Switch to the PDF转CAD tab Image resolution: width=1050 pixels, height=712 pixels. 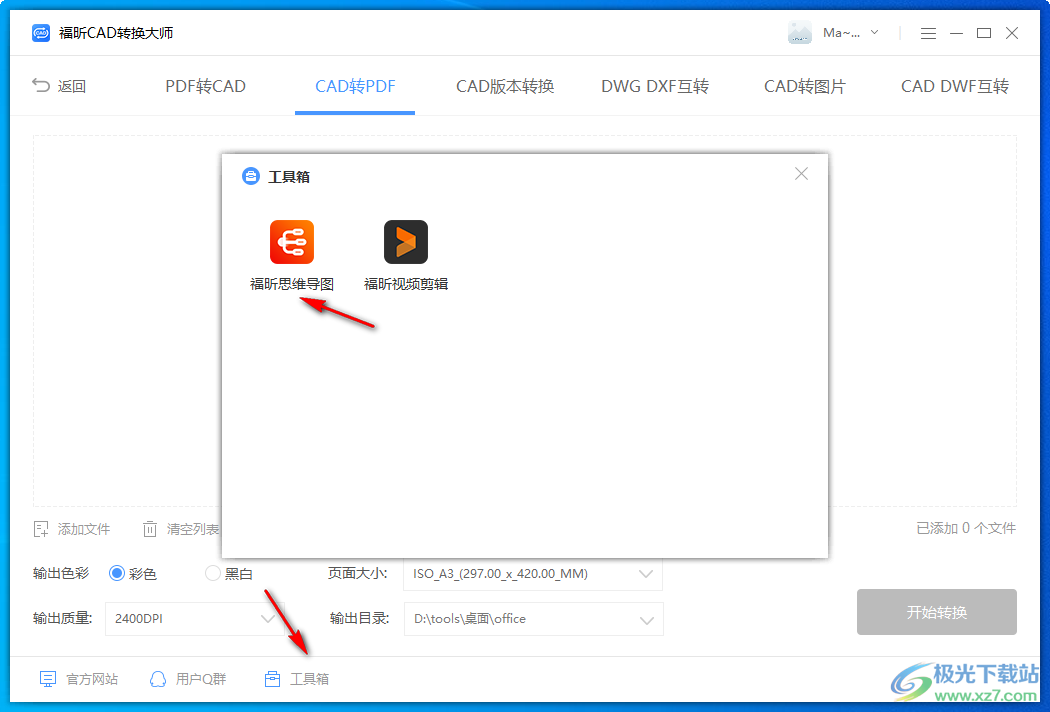(x=206, y=86)
